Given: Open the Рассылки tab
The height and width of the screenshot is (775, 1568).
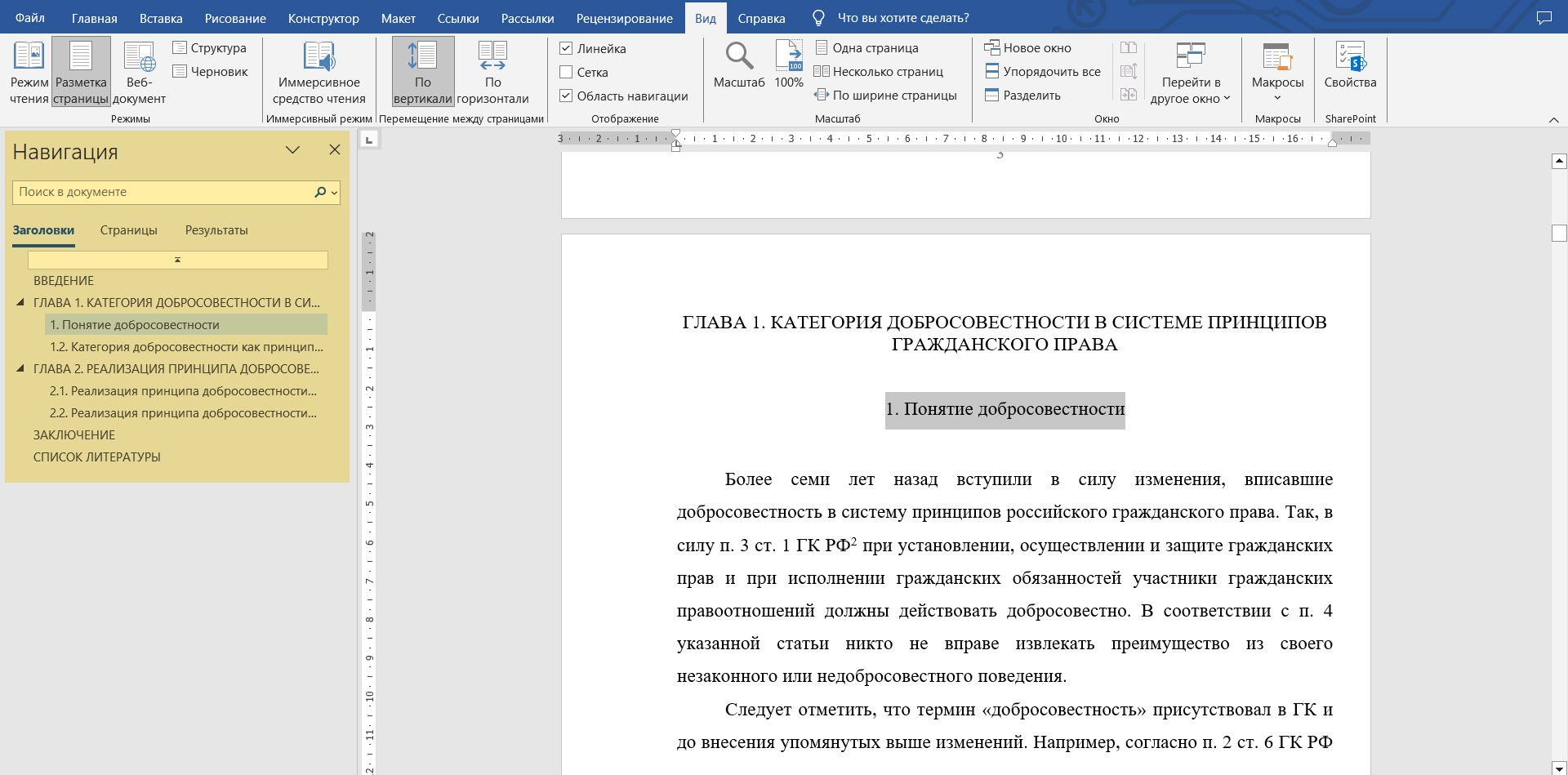Looking at the screenshot, I should [528, 18].
